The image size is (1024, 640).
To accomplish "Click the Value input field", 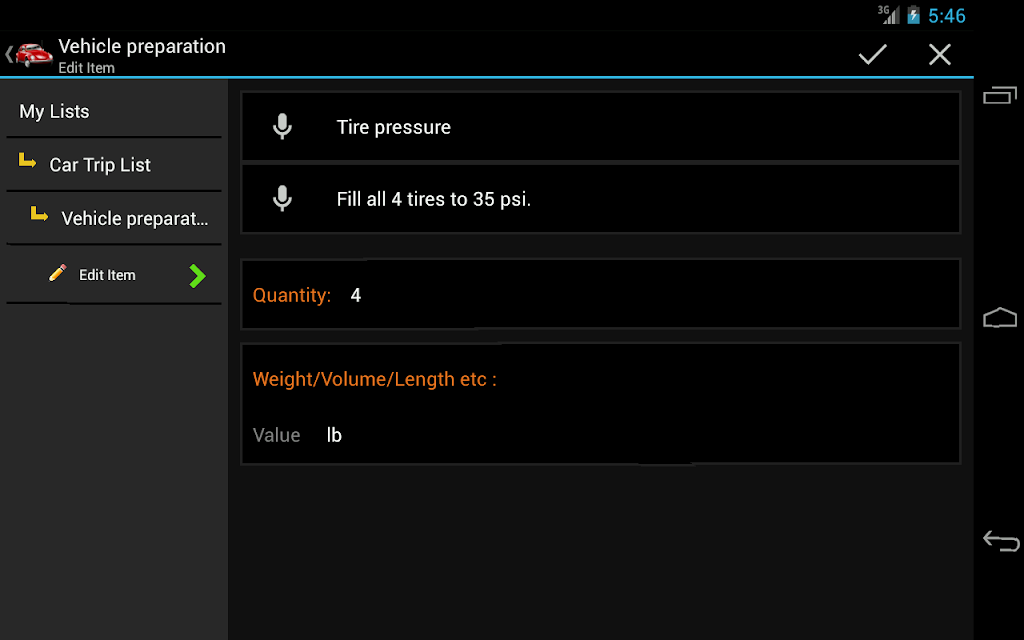I will pyautogui.click(x=276, y=435).
